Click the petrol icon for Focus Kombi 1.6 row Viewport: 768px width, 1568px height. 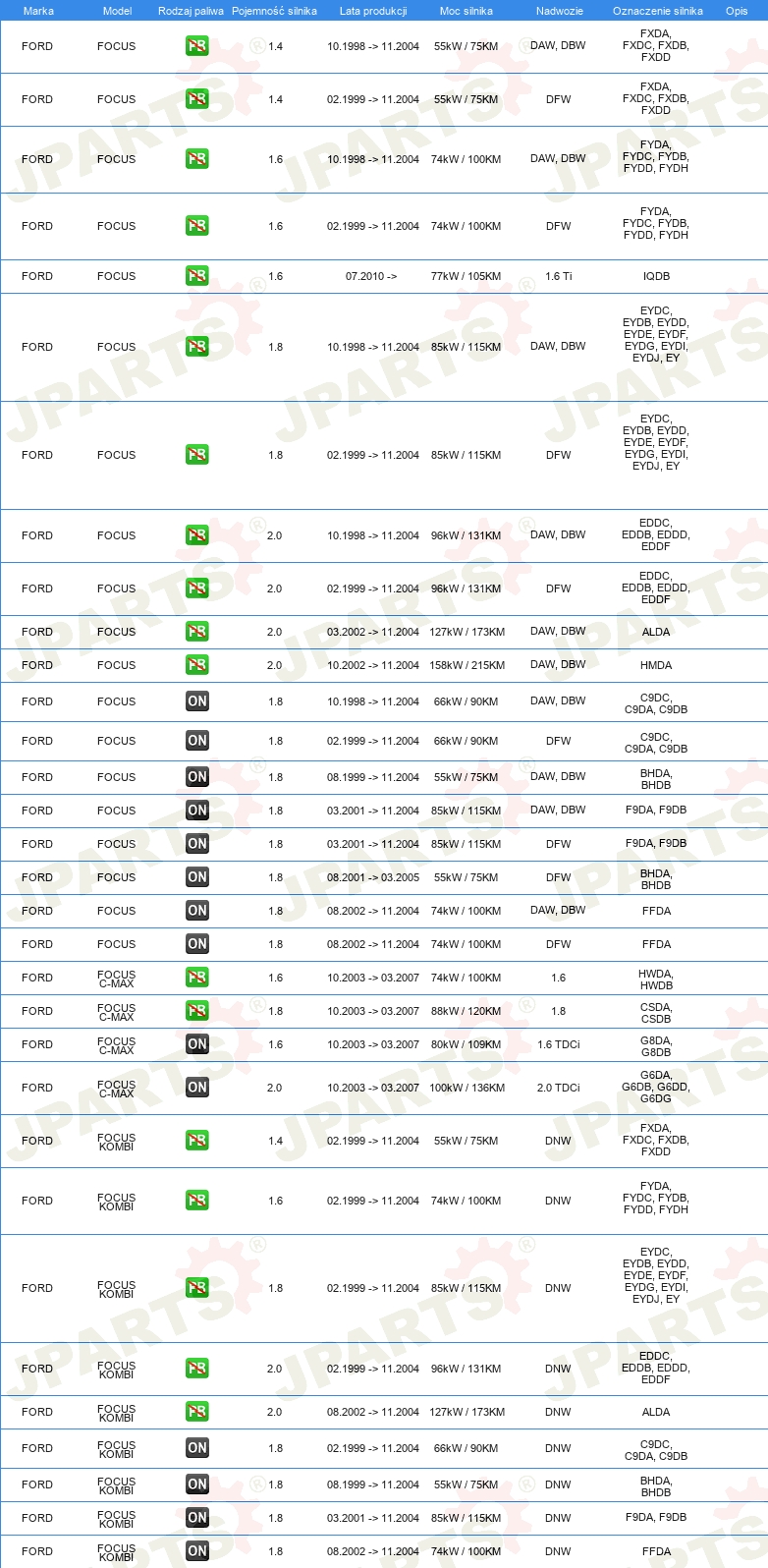[197, 1201]
